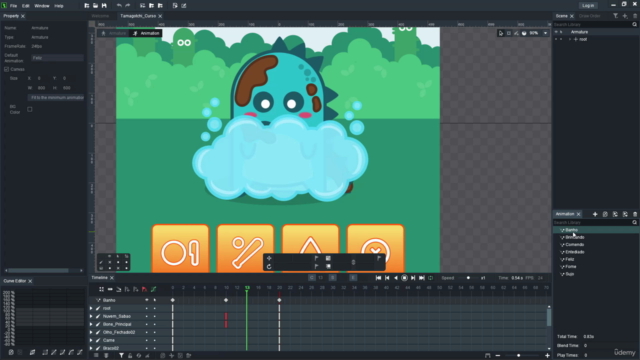Switch to the Welcome tab
This screenshot has height=360, width=640.
[100, 16]
